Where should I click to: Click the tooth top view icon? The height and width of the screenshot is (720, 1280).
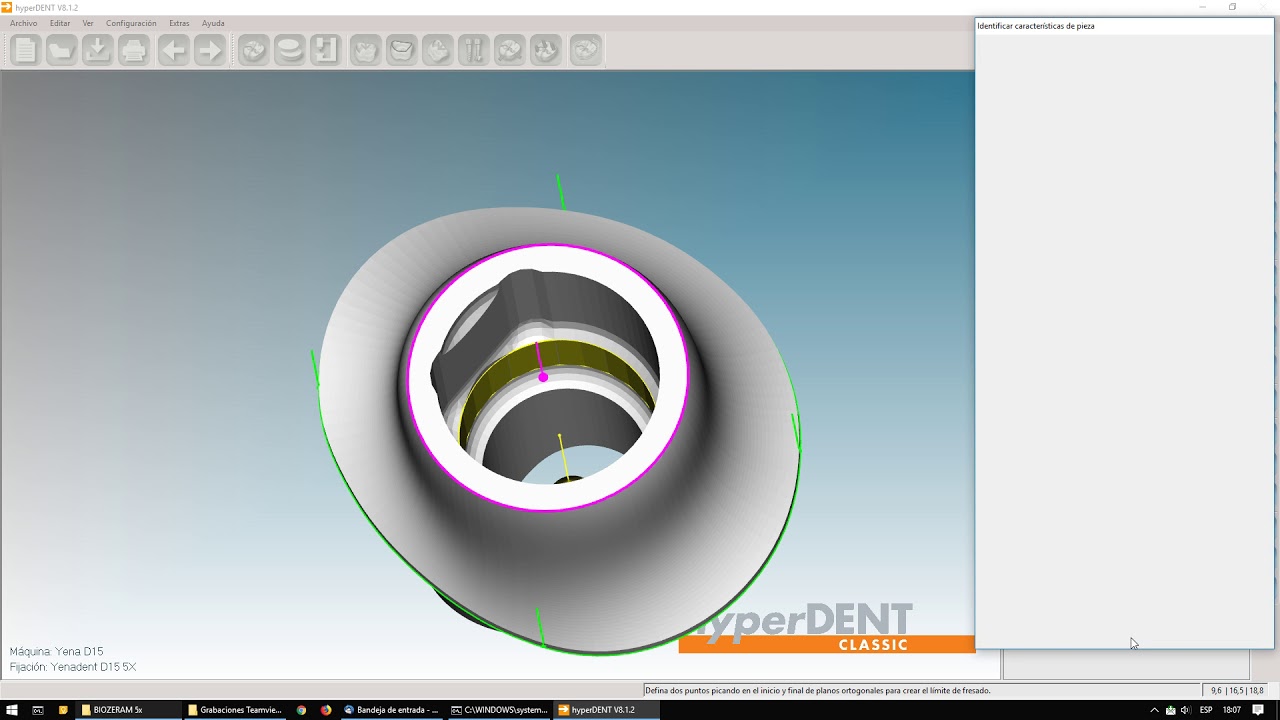tap(366, 49)
